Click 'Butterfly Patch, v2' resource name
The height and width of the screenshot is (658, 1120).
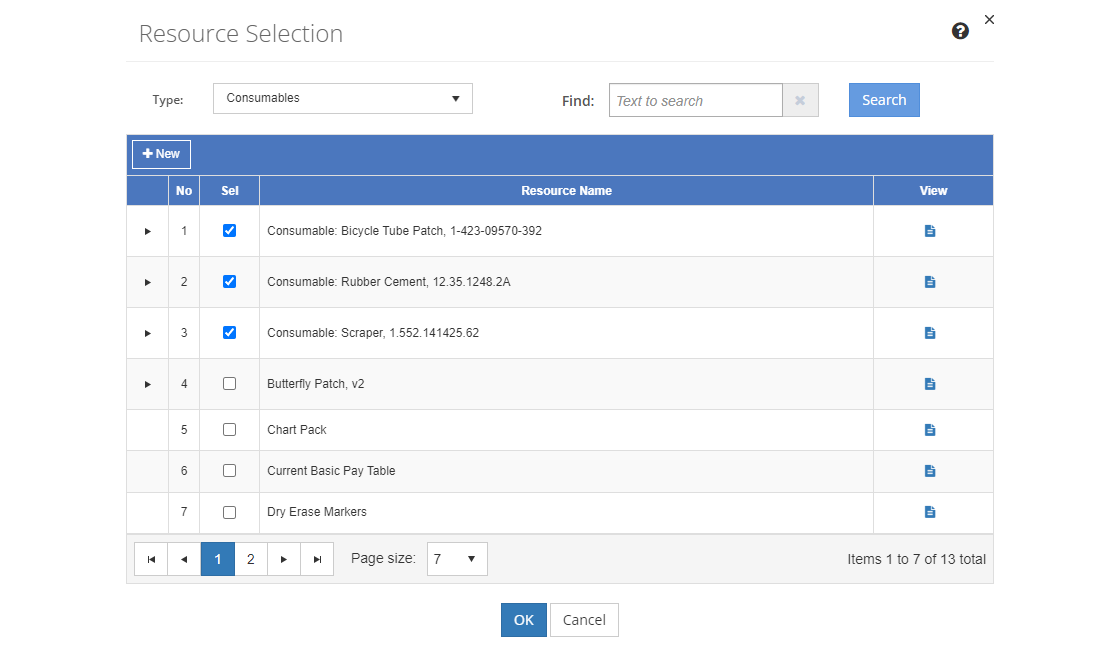pos(316,384)
